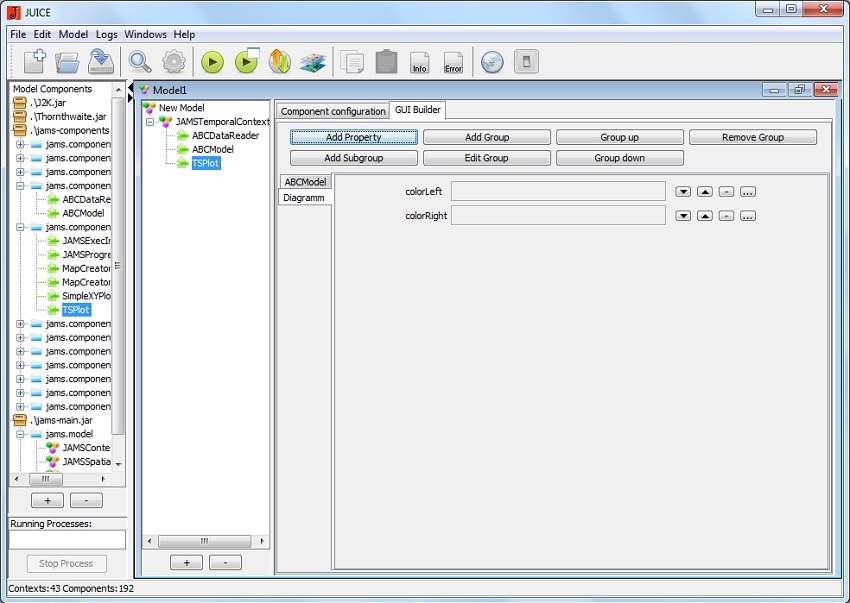Collapse the jams.model package node
The image size is (850, 603).
click(x=21, y=434)
